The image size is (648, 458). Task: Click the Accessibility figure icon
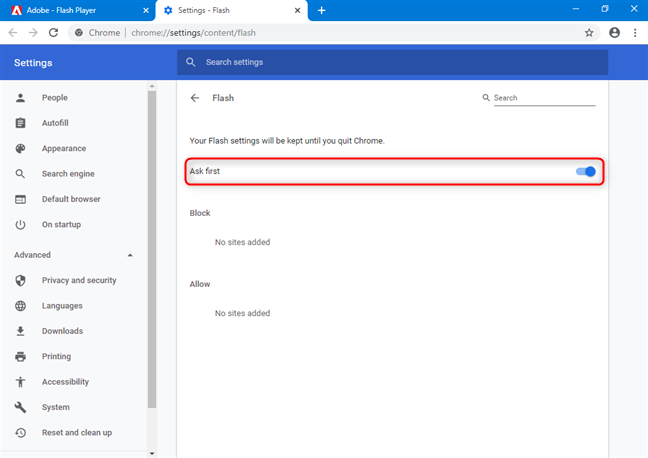pos(20,382)
